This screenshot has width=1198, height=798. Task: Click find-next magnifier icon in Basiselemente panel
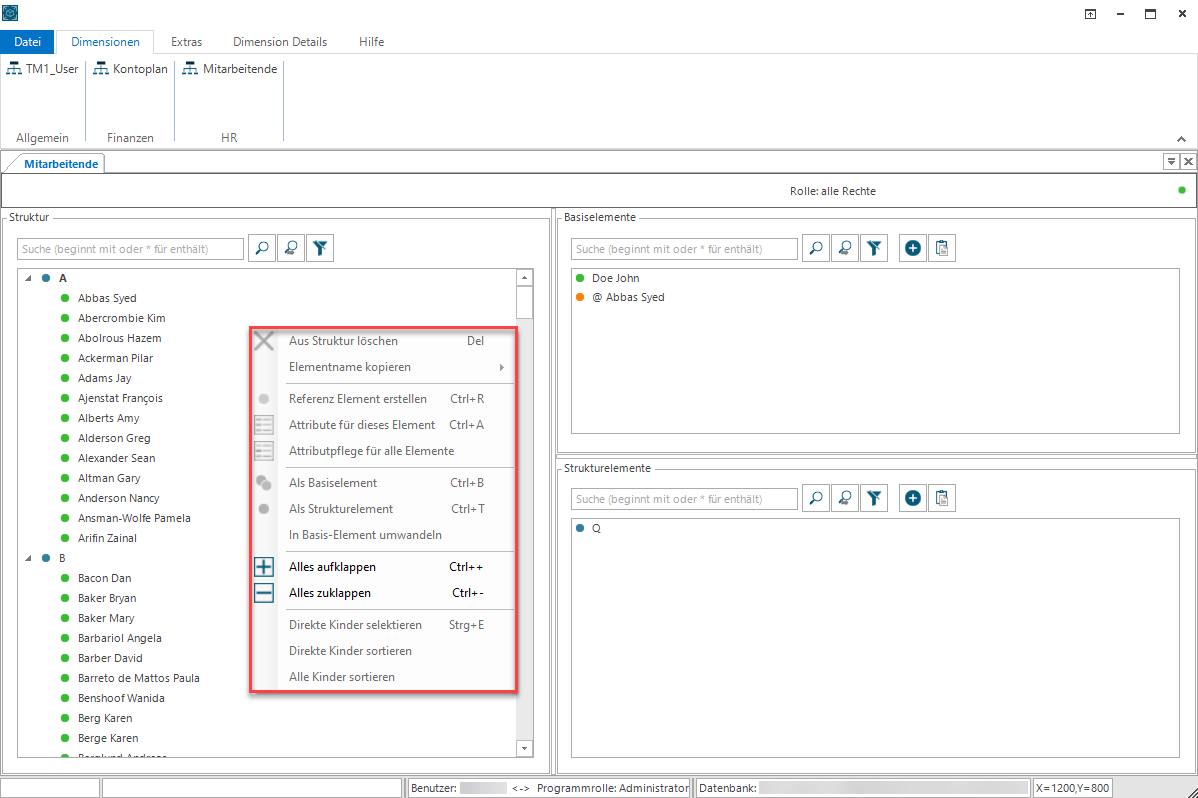[845, 248]
